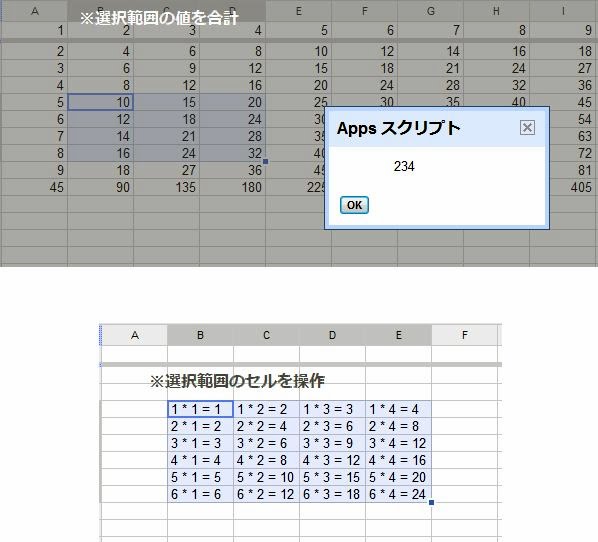Click cell '4 * 4 = 16'
The height and width of the screenshot is (542, 598).
398,460
